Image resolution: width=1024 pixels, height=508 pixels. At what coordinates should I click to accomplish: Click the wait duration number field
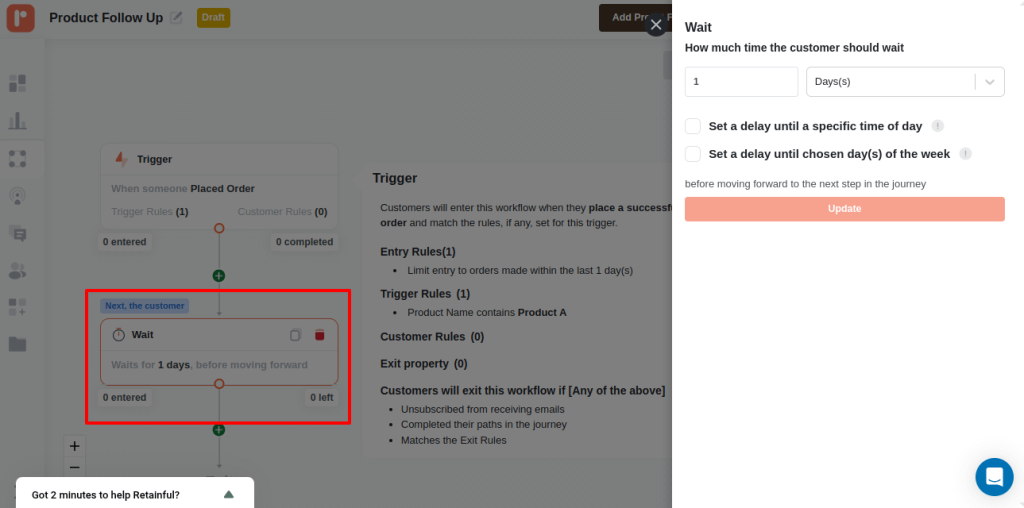[x=740, y=82]
